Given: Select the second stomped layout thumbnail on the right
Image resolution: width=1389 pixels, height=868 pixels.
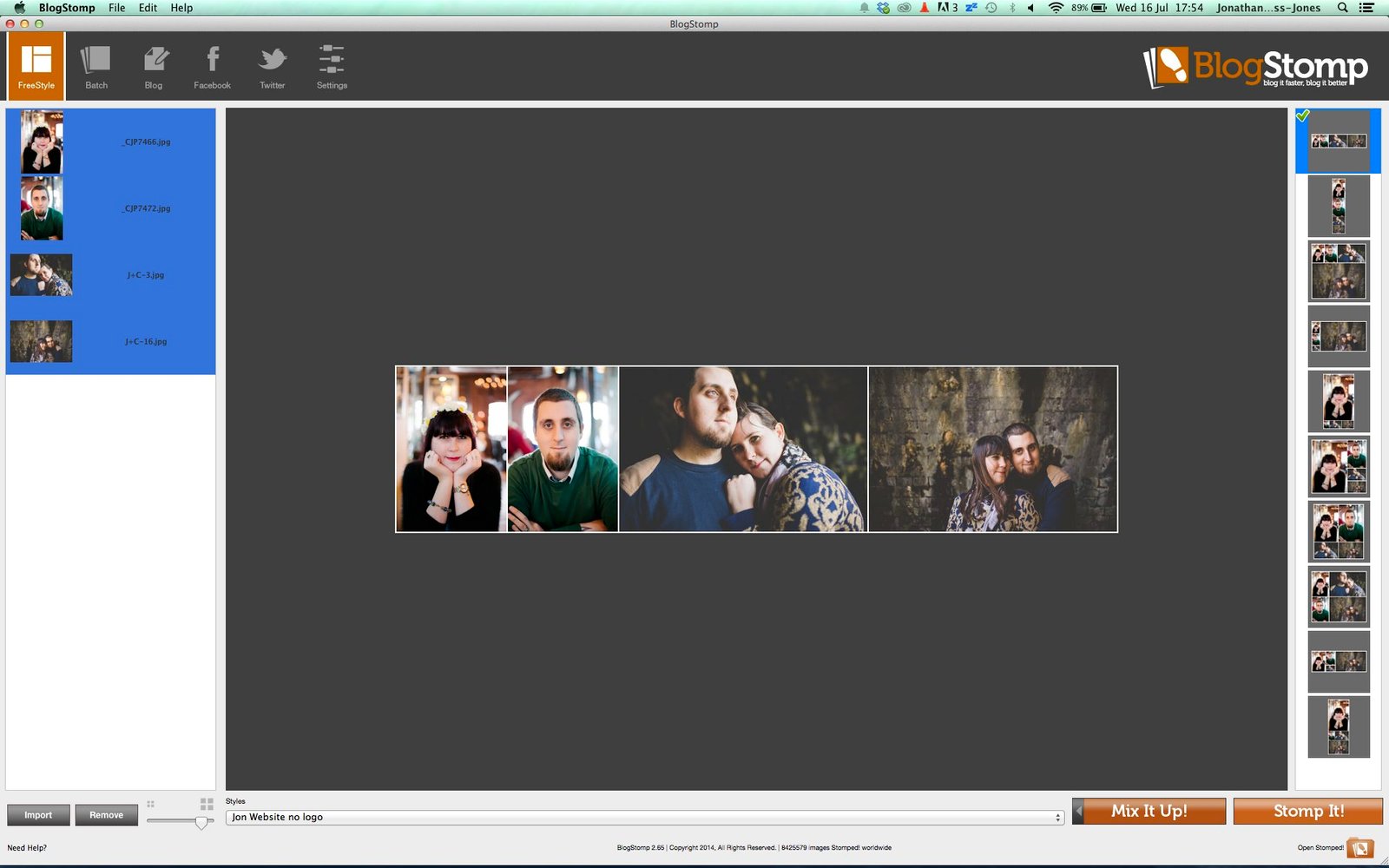Looking at the screenshot, I should (x=1338, y=206).
